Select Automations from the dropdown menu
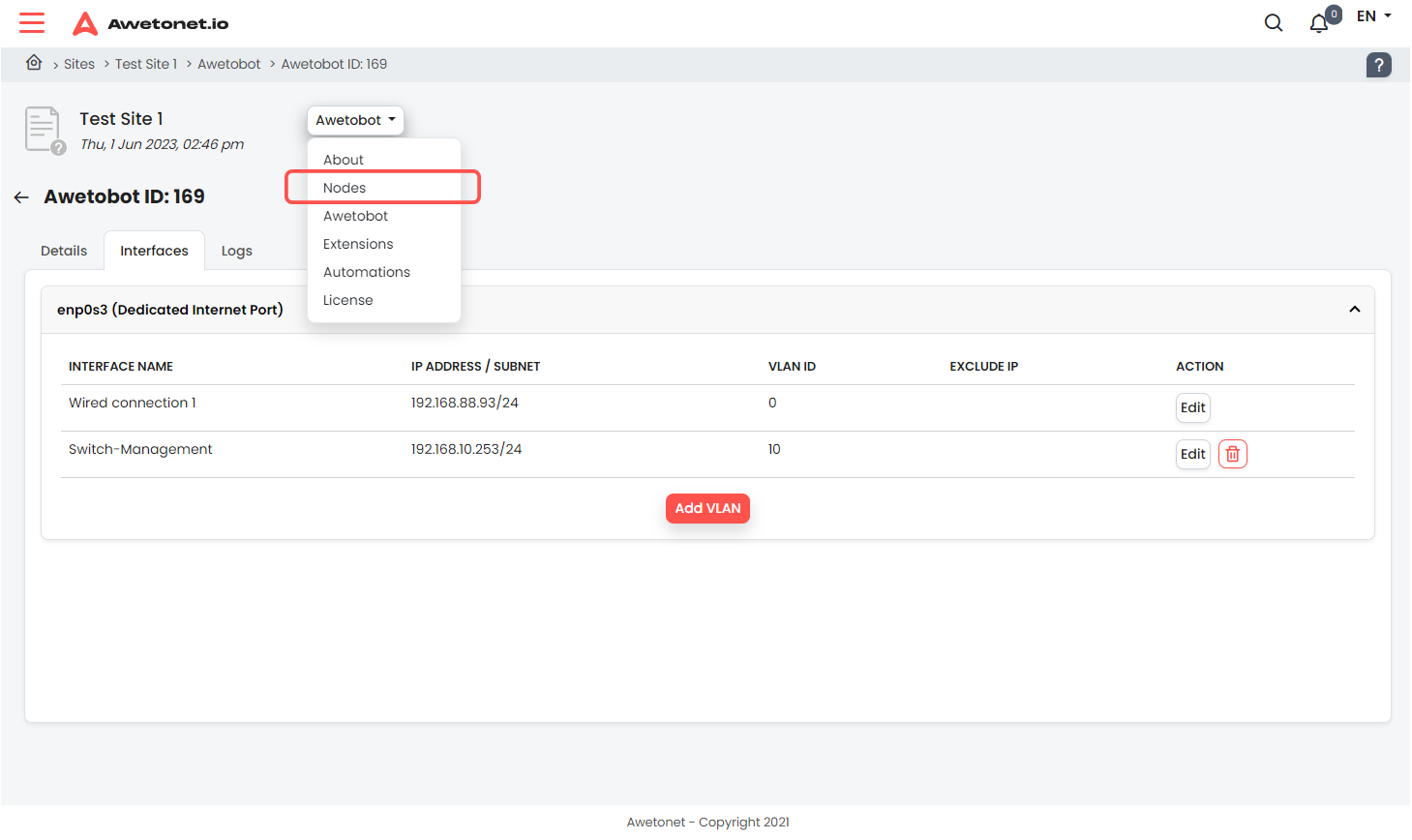Screen dimensions: 1412x840 point(384,272)
